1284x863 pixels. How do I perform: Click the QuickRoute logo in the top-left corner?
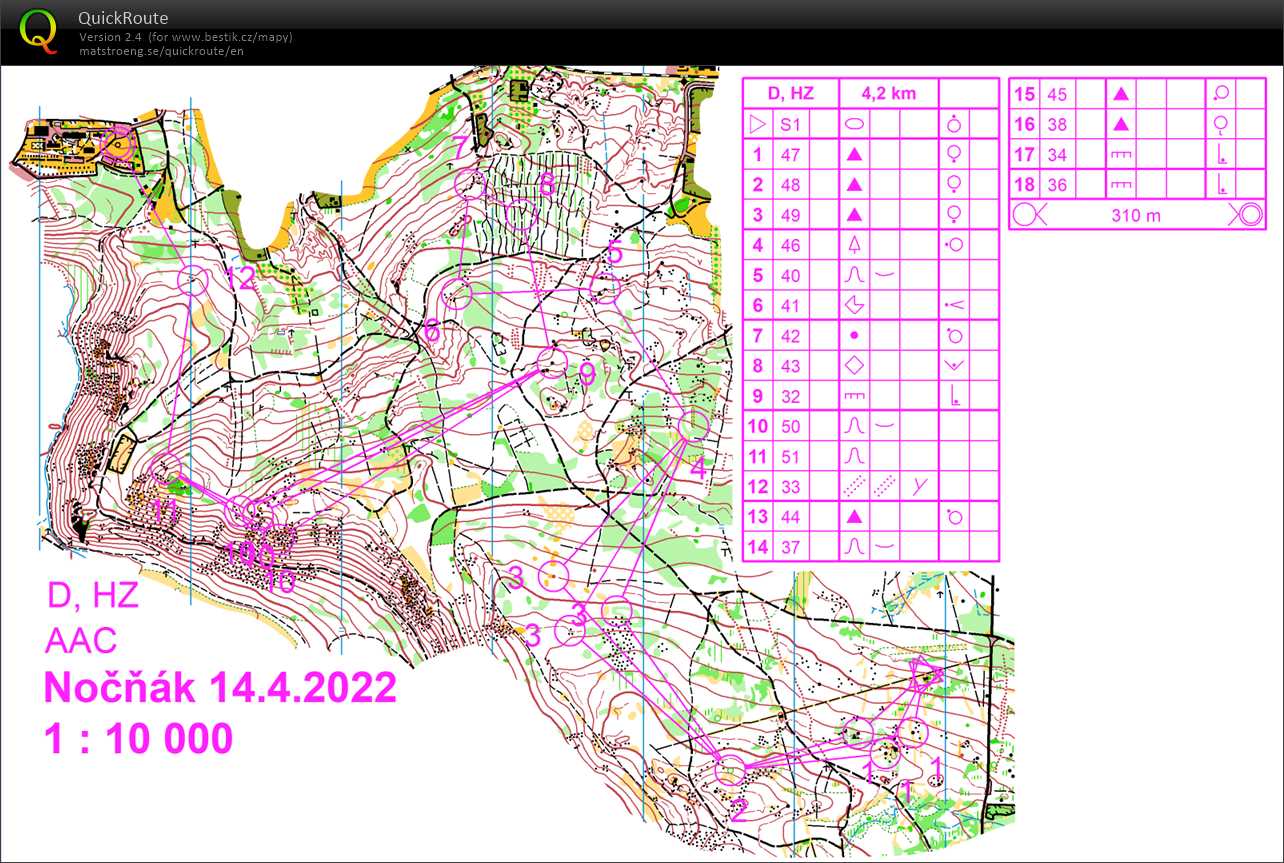point(40,32)
